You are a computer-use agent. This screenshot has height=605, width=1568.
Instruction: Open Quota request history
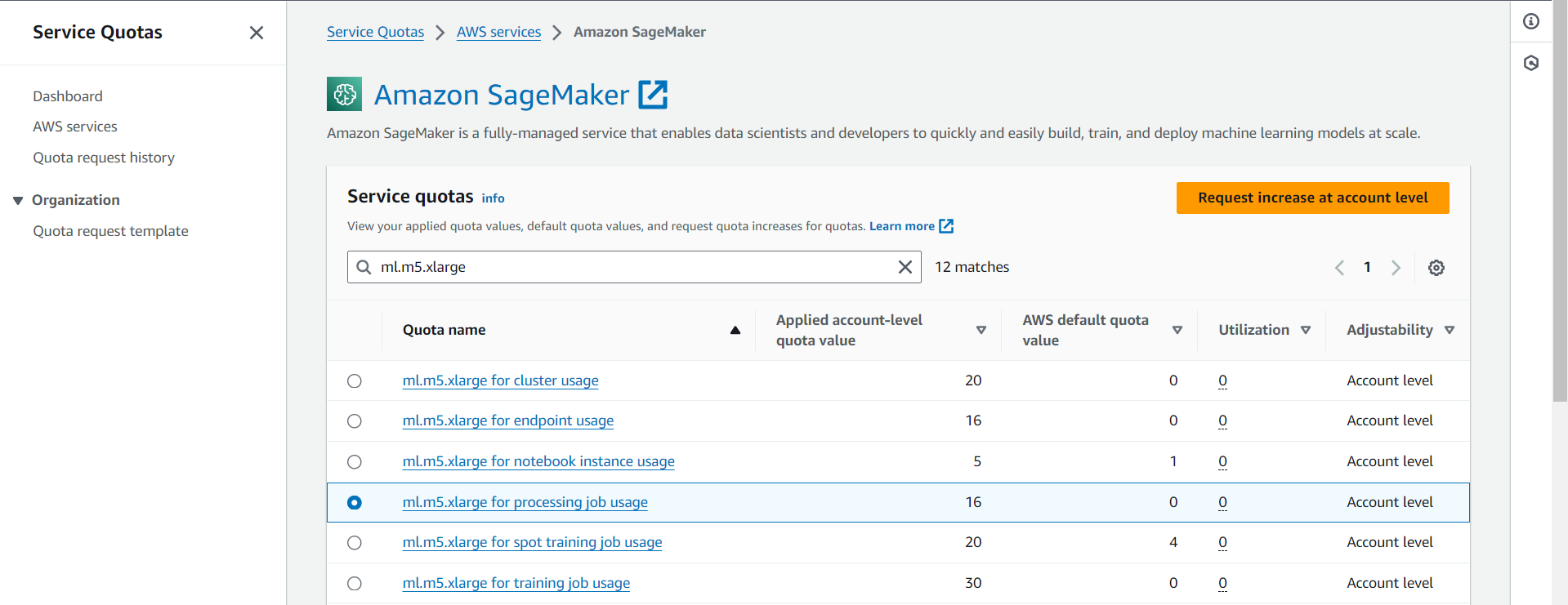[x=104, y=158]
